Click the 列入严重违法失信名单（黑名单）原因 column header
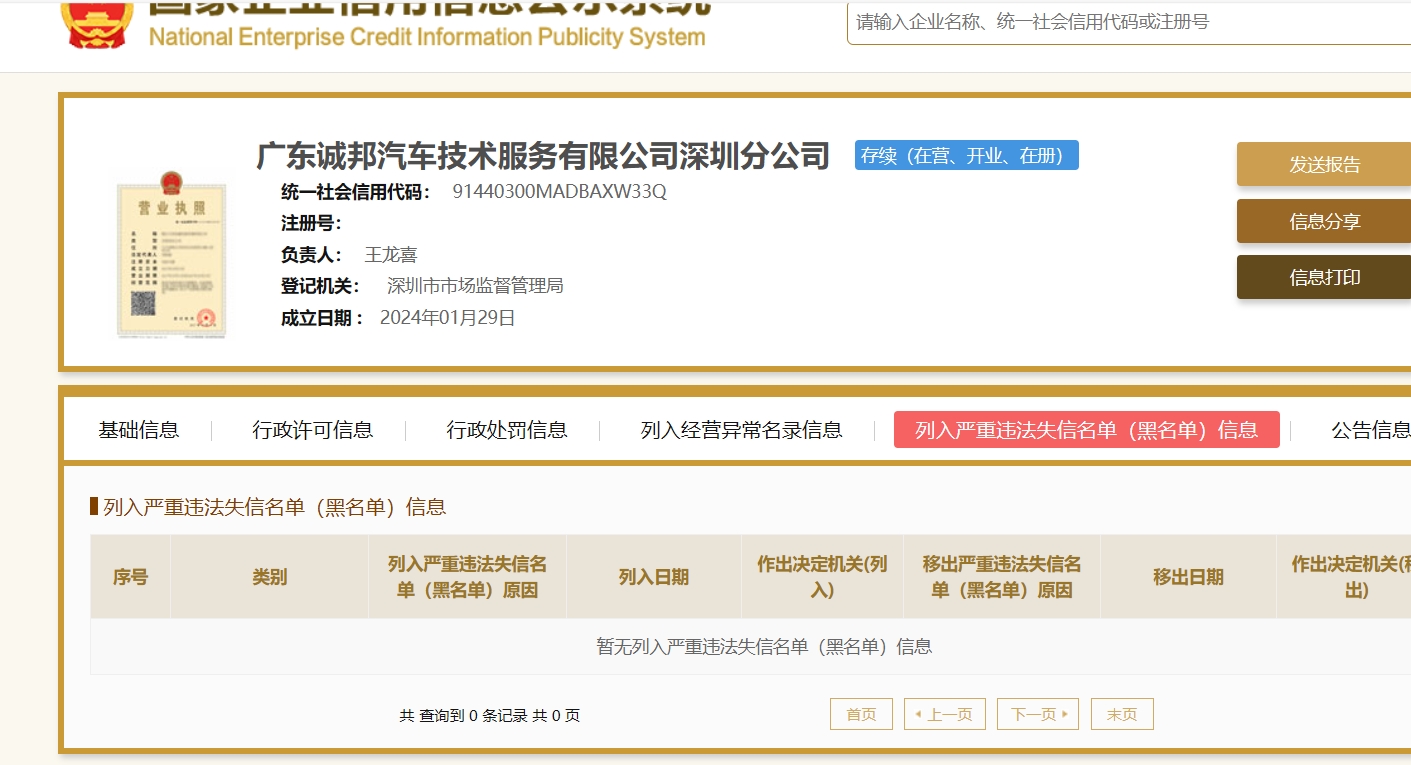 click(x=468, y=577)
